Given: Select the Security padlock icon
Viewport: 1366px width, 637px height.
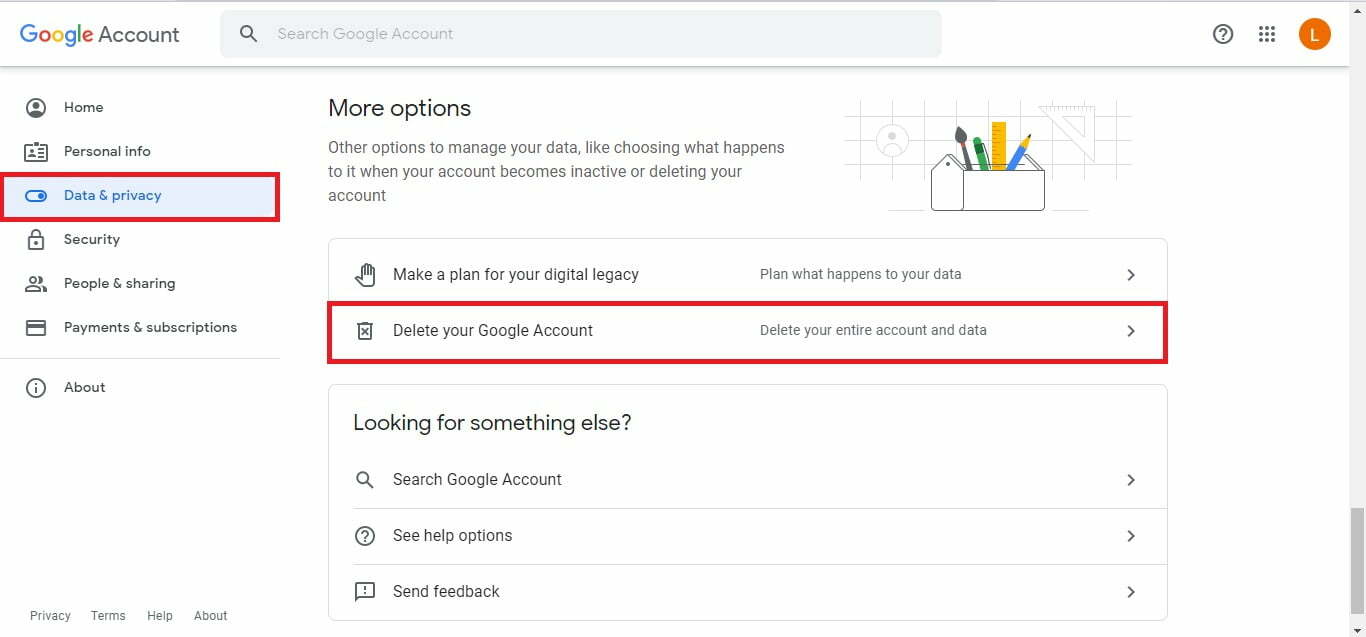Looking at the screenshot, I should (36, 239).
